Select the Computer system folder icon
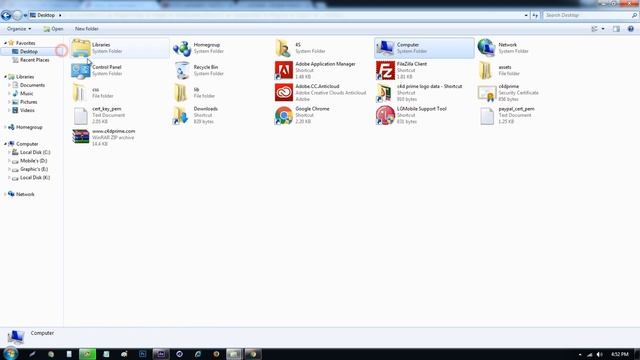 tap(385, 48)
